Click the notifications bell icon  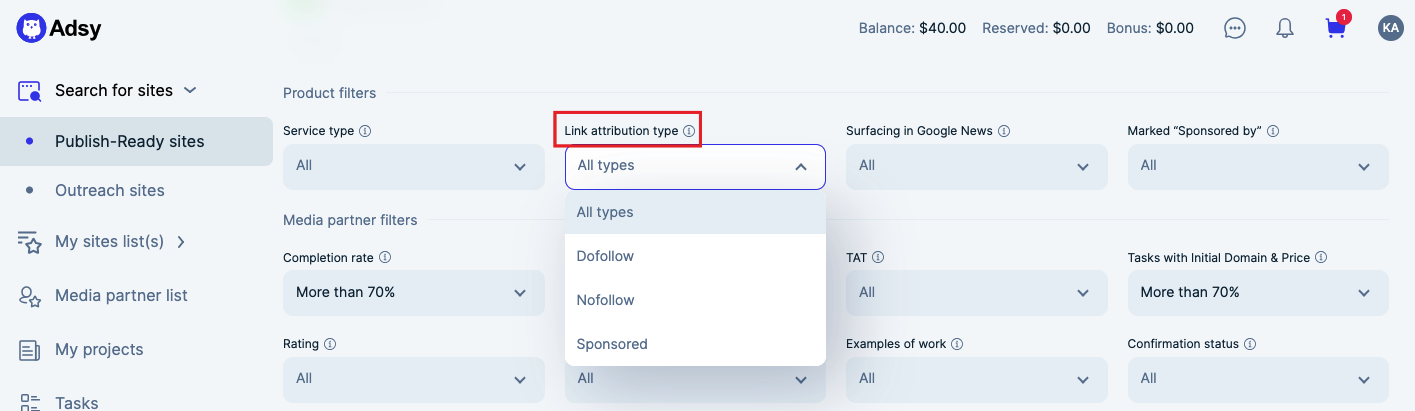1285,28
